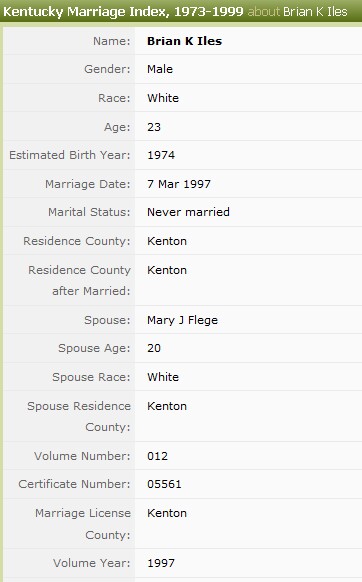Screen dimensions: 362x582
Task: Click the Estimated Birth Year 1974
Action: 161,155
